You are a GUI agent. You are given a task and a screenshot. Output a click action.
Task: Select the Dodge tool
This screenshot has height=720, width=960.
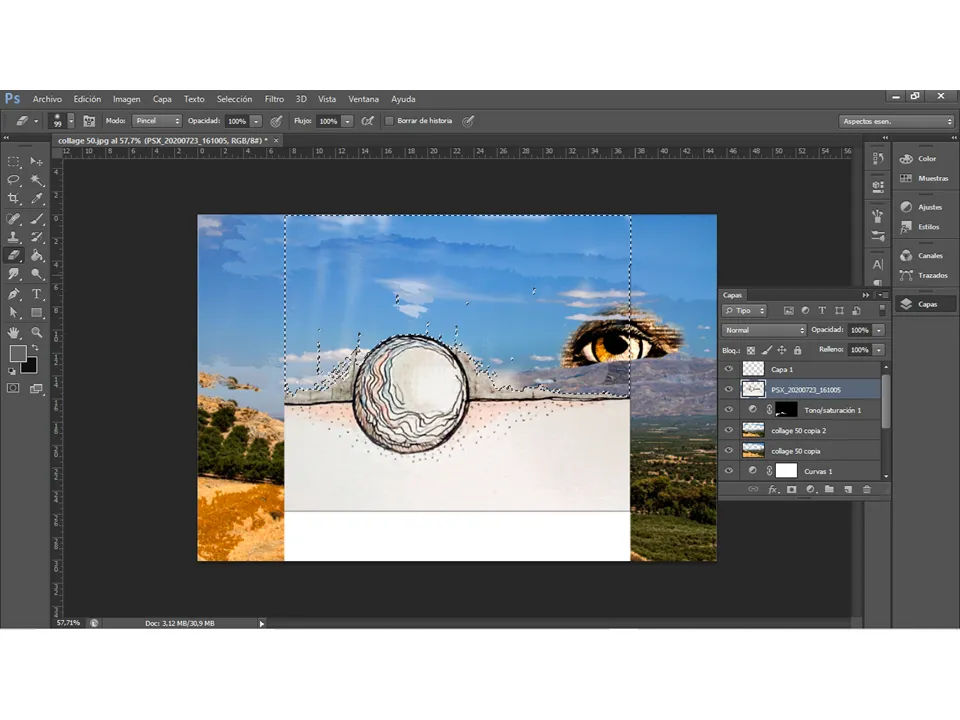point(37,274)
